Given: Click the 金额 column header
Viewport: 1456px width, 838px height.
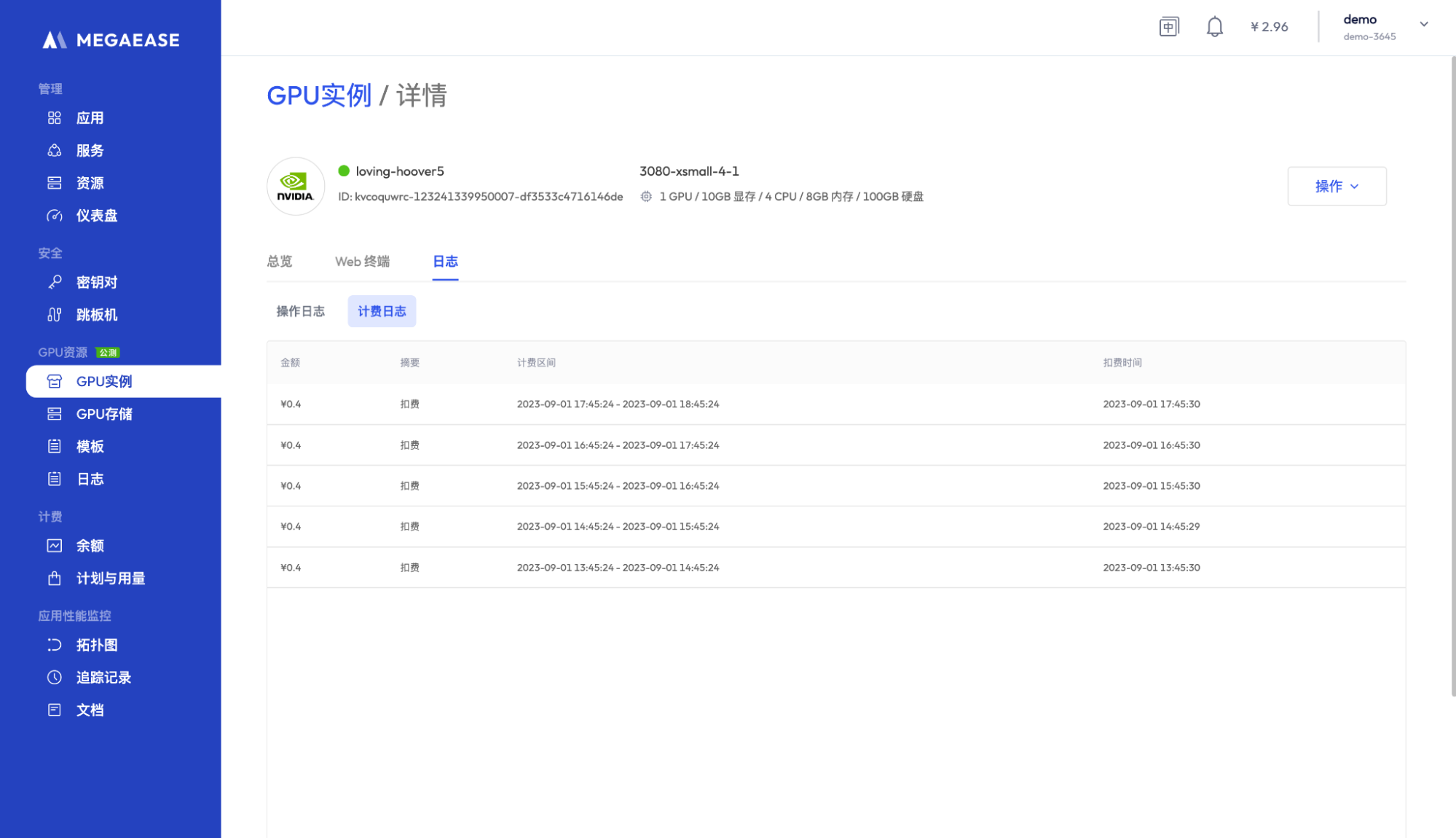Looking at the screenshot, I should [x=291, y=362].
